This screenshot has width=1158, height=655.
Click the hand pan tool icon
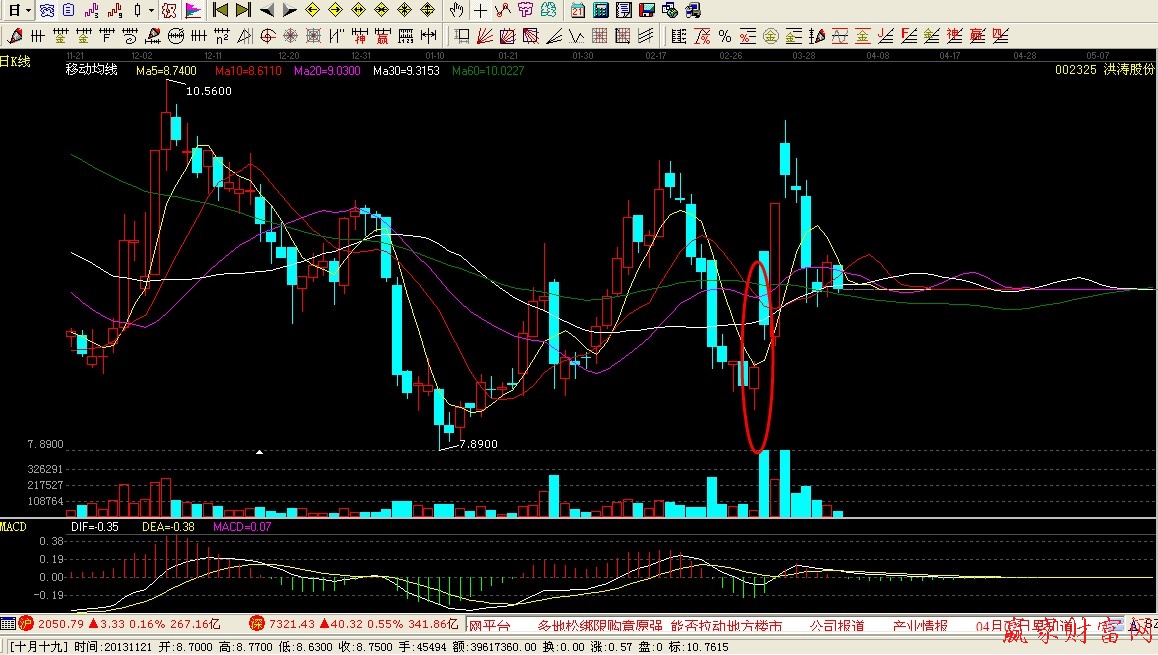pyautogui.click(x=457, y=11)
